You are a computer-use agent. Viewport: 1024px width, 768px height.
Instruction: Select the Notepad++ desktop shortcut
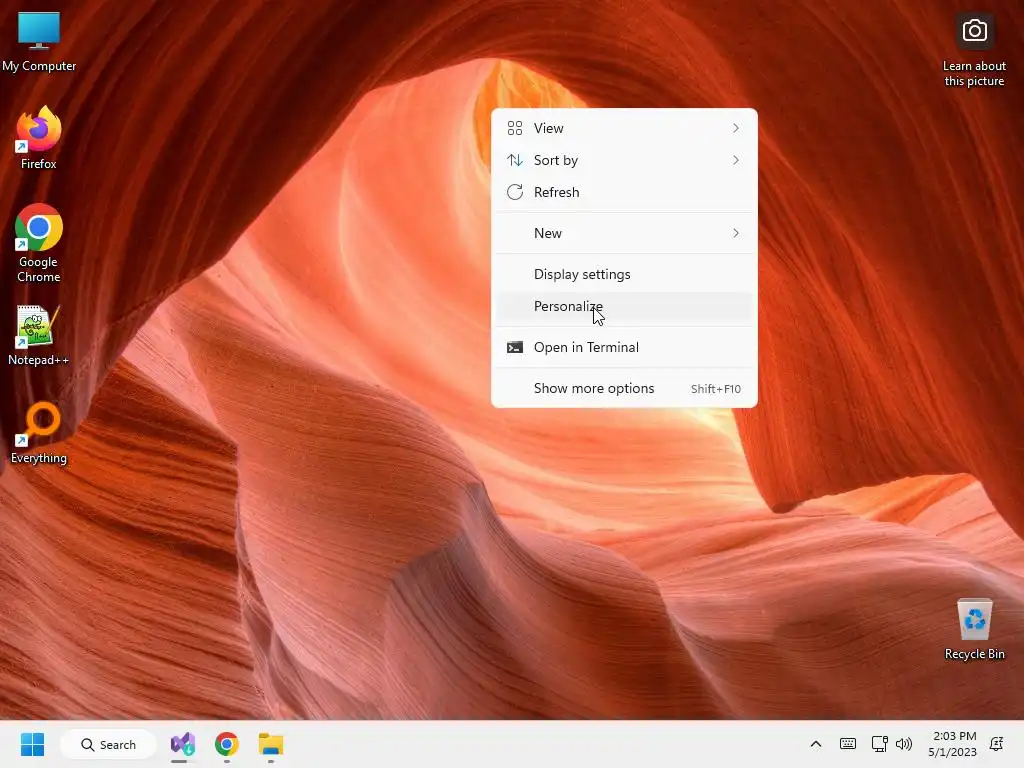[39, 335]
